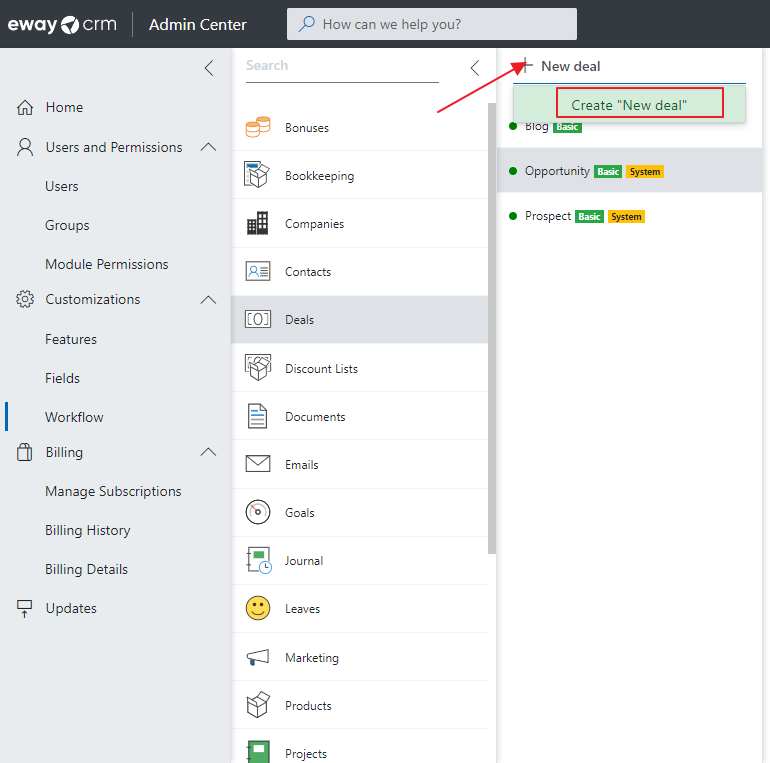Select the Opportunity workflow type

tap(630, 170)
